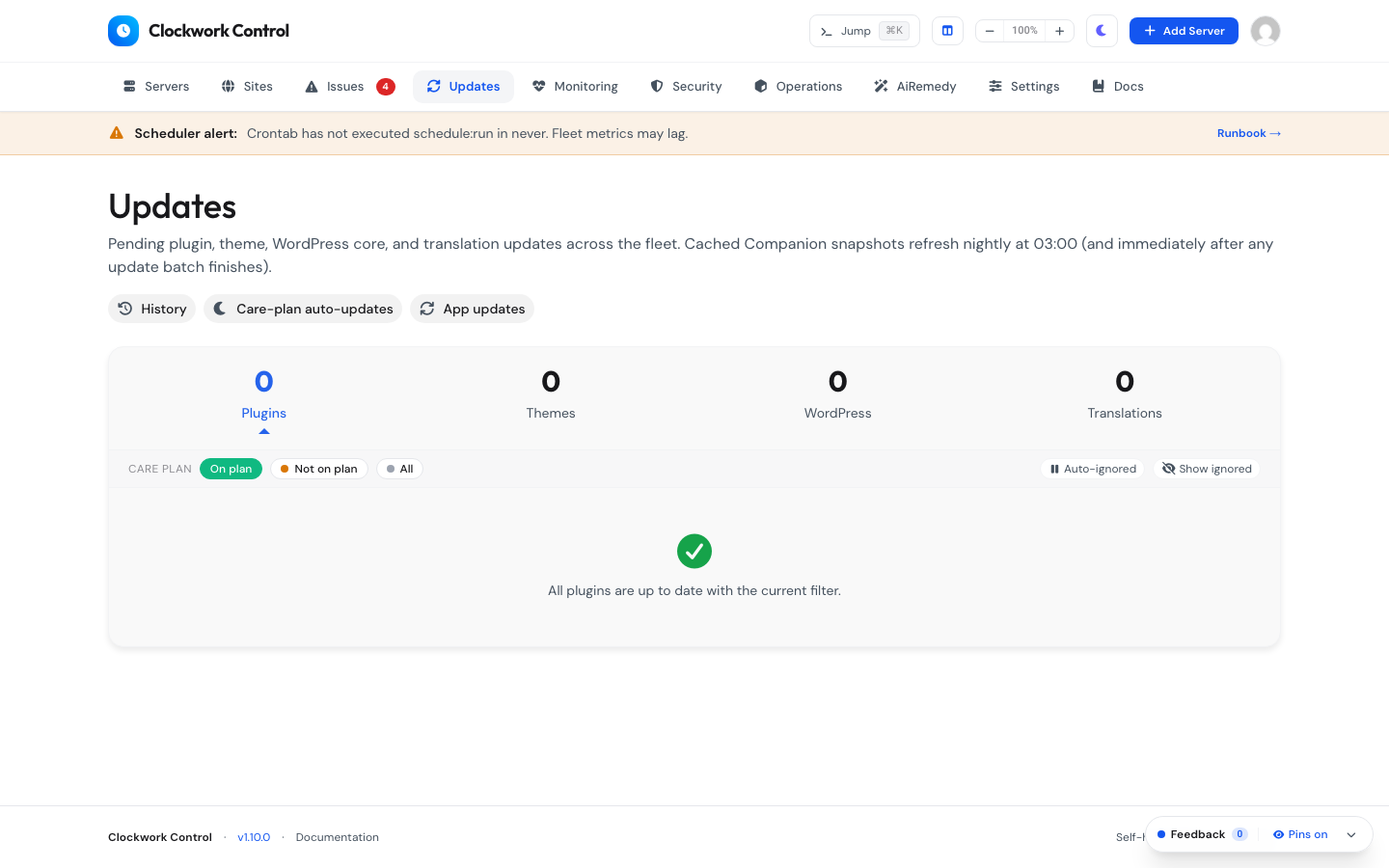Open the Feedback widget
This screenshot has height=868, width=1389.
point(1202,834)
